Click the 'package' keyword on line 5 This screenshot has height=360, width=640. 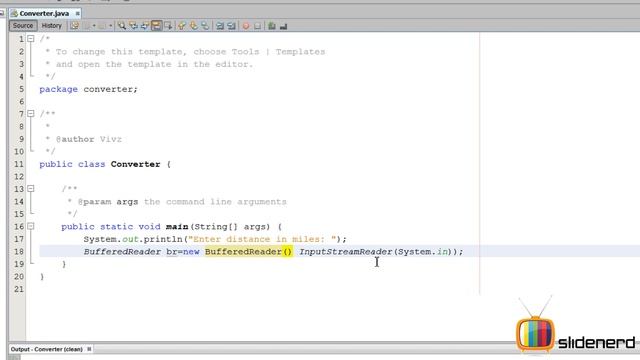click(x=58, y=89)
